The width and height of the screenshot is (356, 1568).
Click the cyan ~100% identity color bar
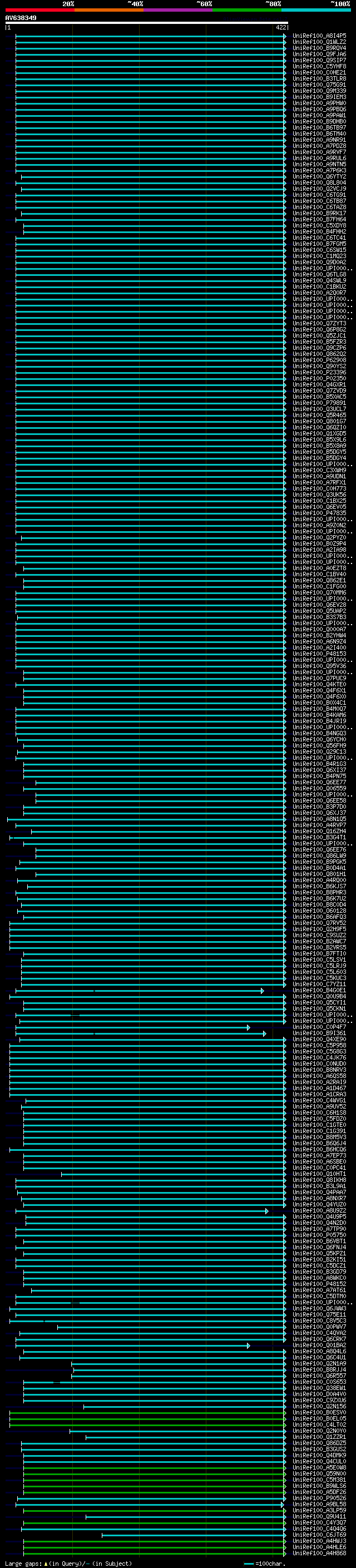pyautogui.click(x=316, y=10)
